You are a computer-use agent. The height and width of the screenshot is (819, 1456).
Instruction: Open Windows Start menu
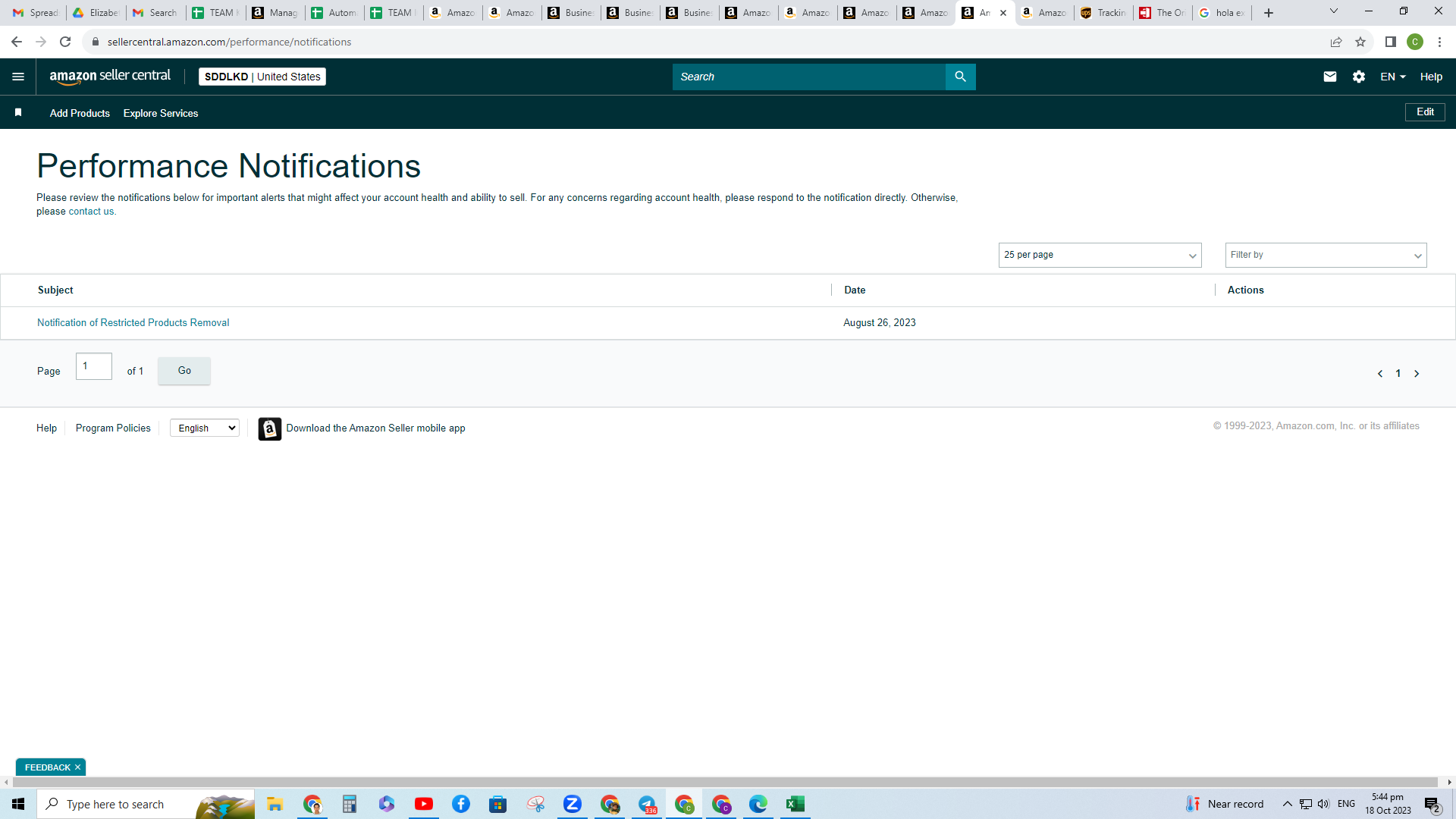click(x=18, y=804)
